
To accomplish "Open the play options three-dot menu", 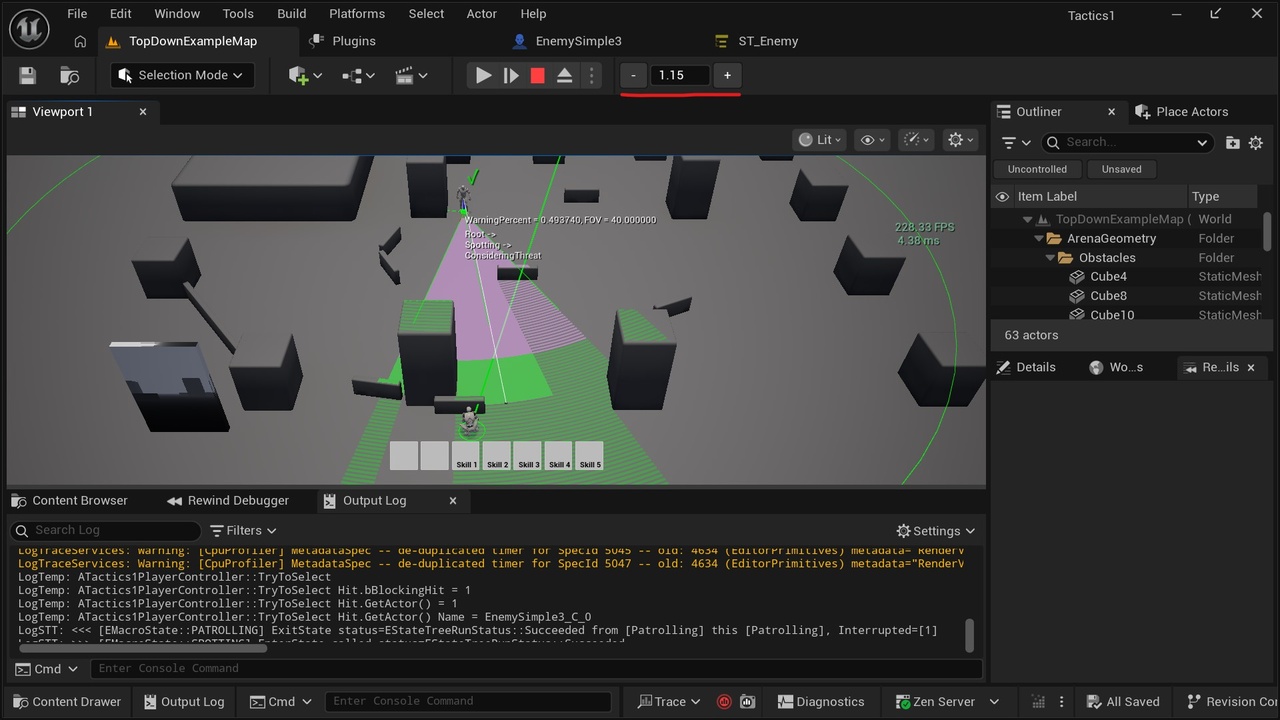I will click(591, 75).
